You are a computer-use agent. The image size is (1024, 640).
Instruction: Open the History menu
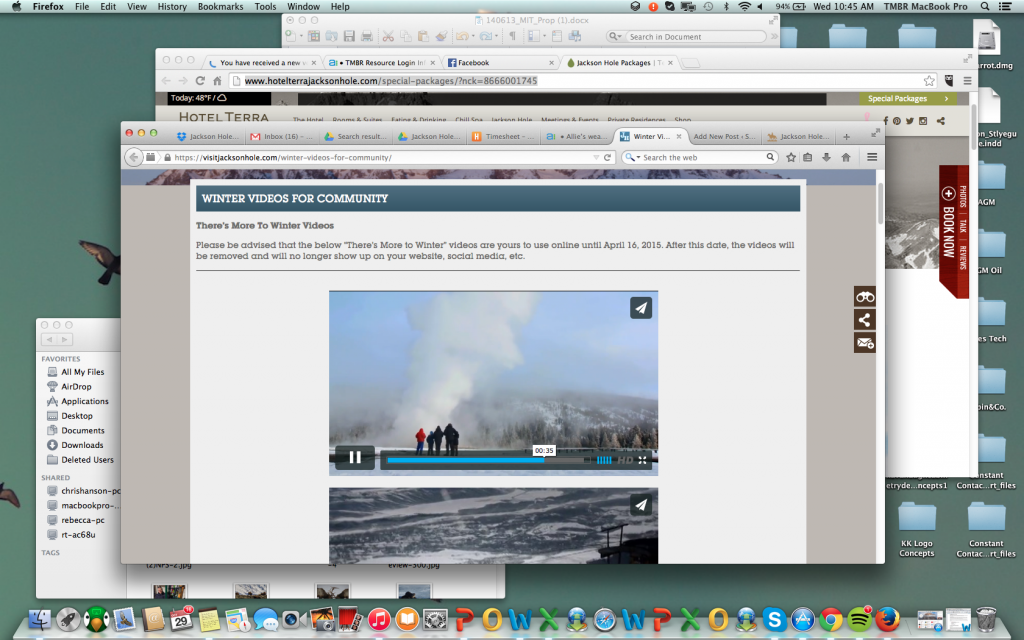pyautogui.click(x=172, y=7)
